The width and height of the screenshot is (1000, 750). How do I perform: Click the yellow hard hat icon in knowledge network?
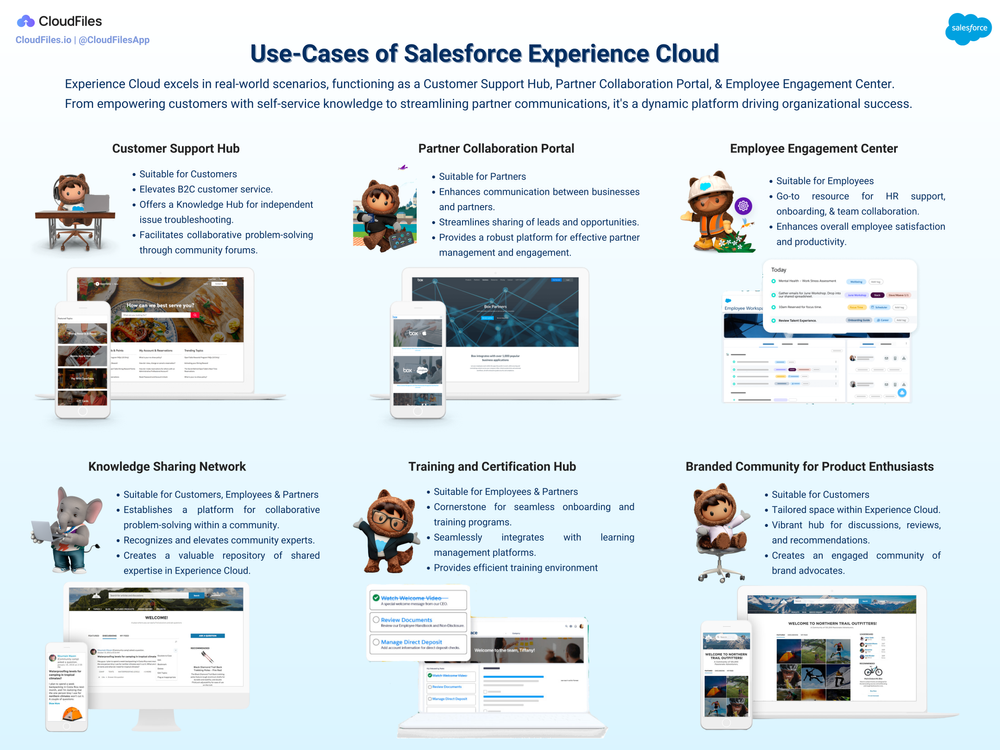tap(73, 714)
